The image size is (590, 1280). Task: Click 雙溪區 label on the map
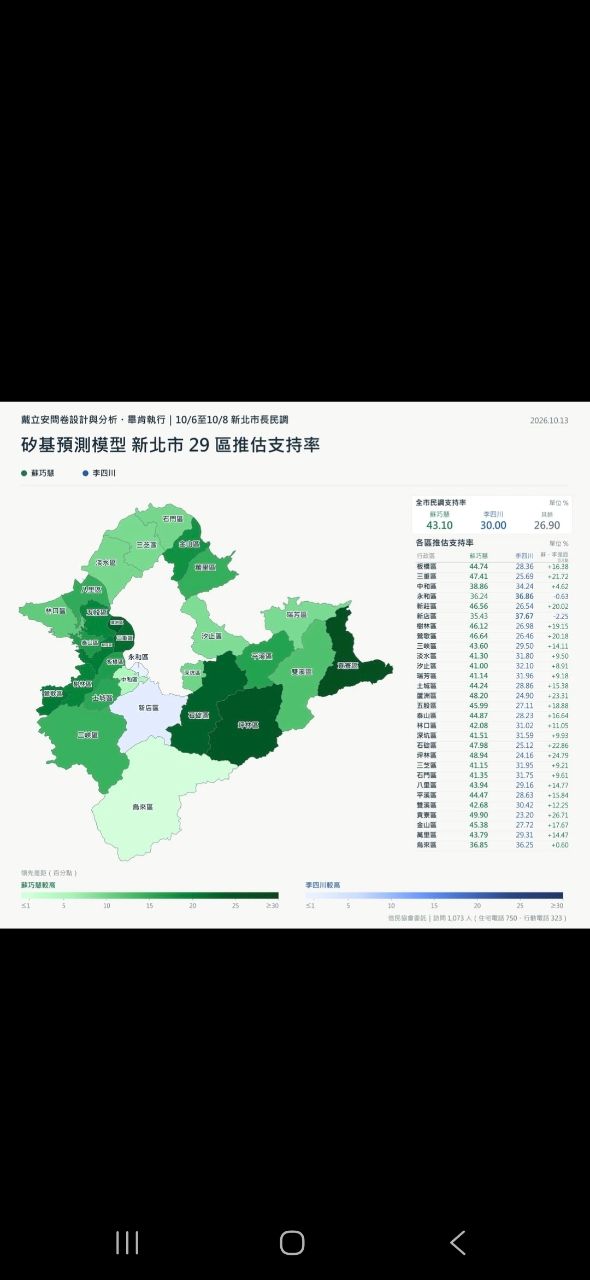coord(302,671)
